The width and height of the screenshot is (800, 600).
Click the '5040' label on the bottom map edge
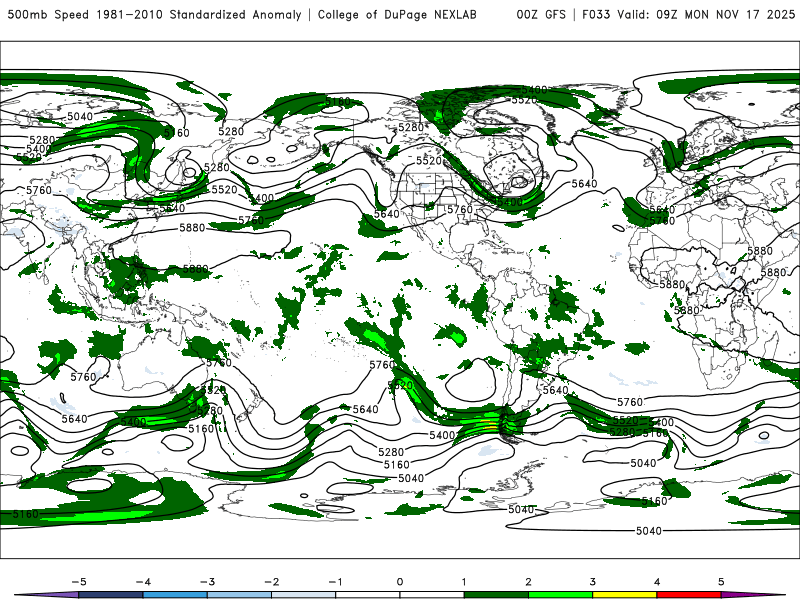pos(648,531)
